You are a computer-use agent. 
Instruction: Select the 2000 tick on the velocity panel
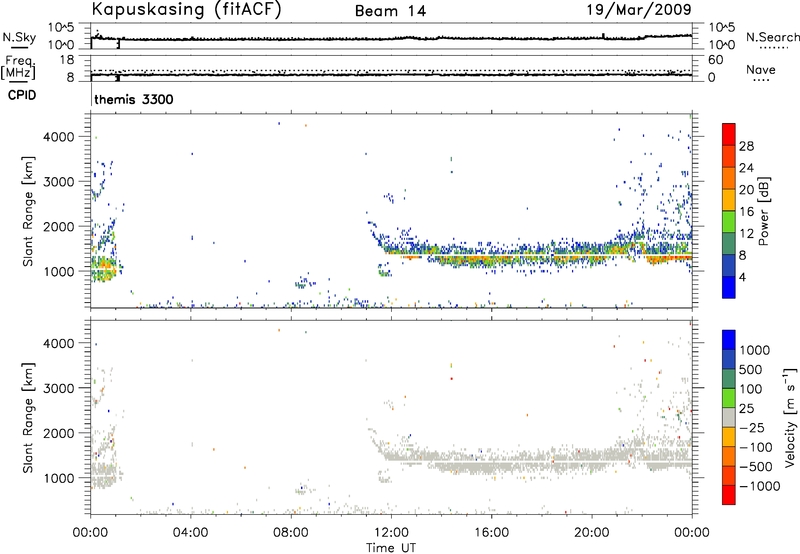coord(59,433)
